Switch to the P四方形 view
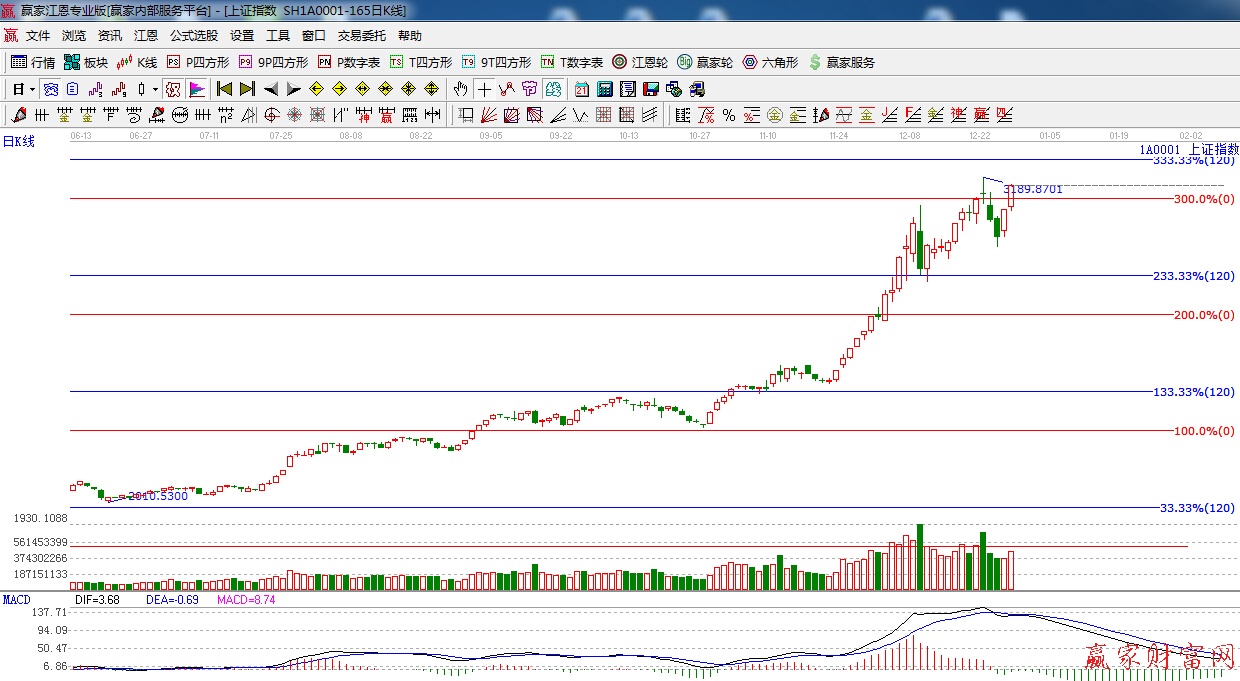 pos(198,62)
